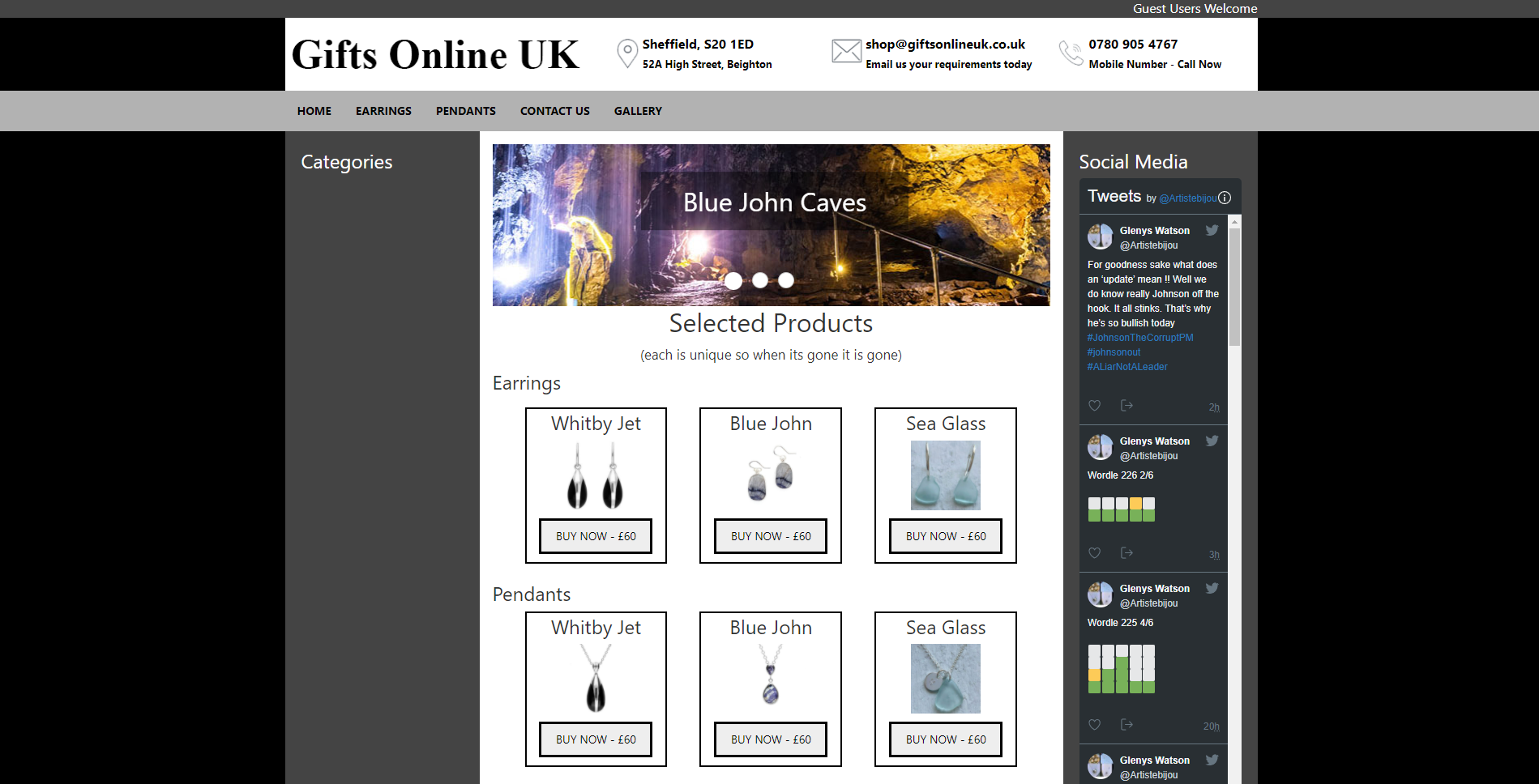Click the #JohnsonTheCorruptPM hashtag link
Screen dimensions: 1539x784
[1139, 338]
